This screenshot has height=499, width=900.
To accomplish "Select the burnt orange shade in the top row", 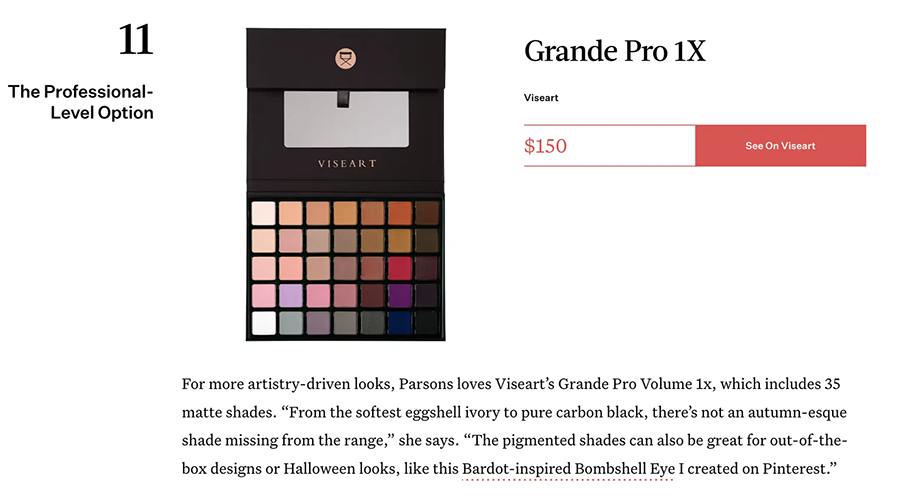I will [x=400, y=213].
